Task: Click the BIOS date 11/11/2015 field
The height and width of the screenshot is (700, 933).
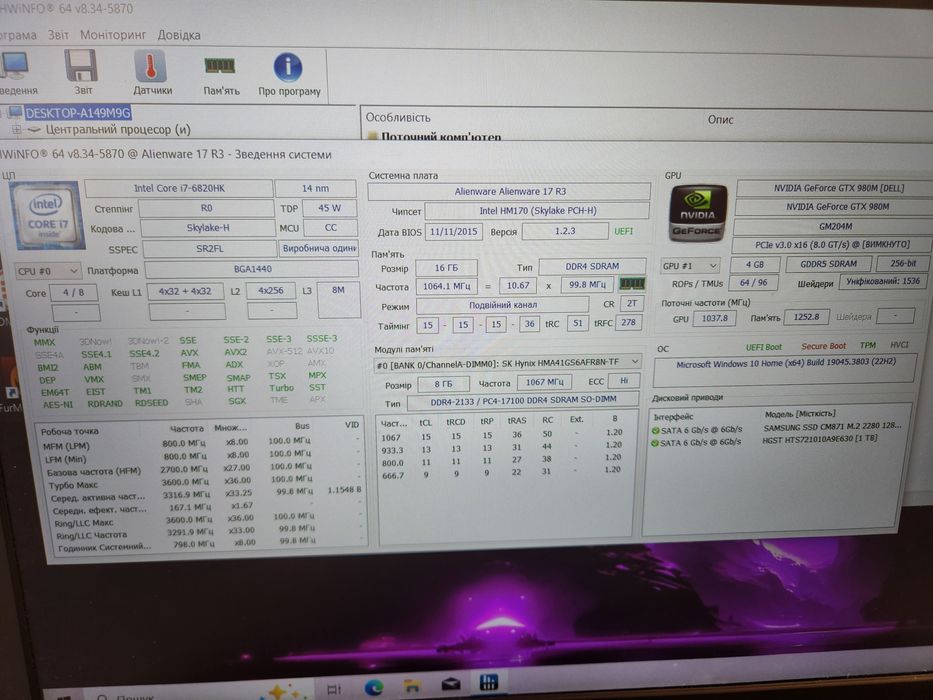Action: 453,232
